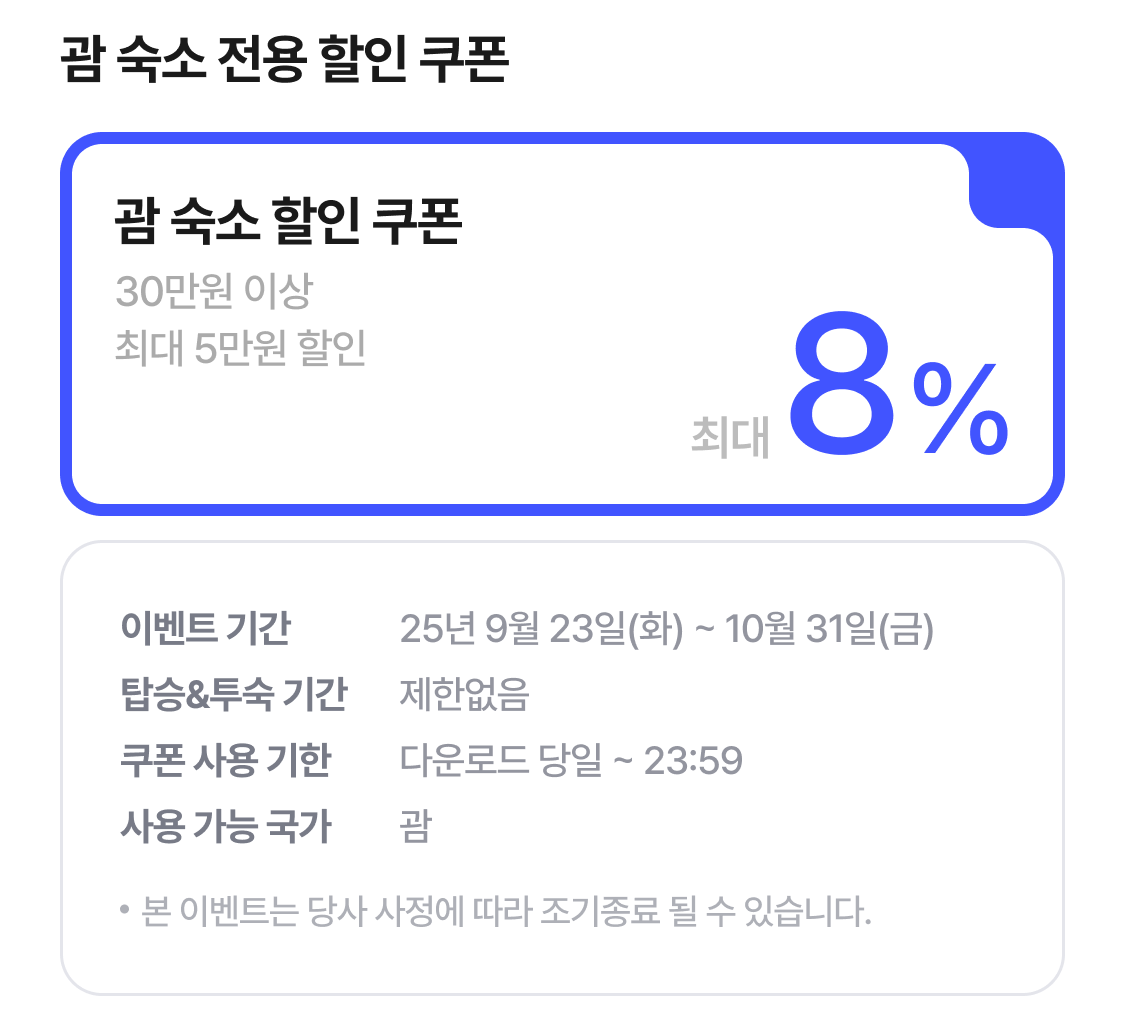Select the coupon title 괌 숙소 할인 쿠폰

click(289, 222)
